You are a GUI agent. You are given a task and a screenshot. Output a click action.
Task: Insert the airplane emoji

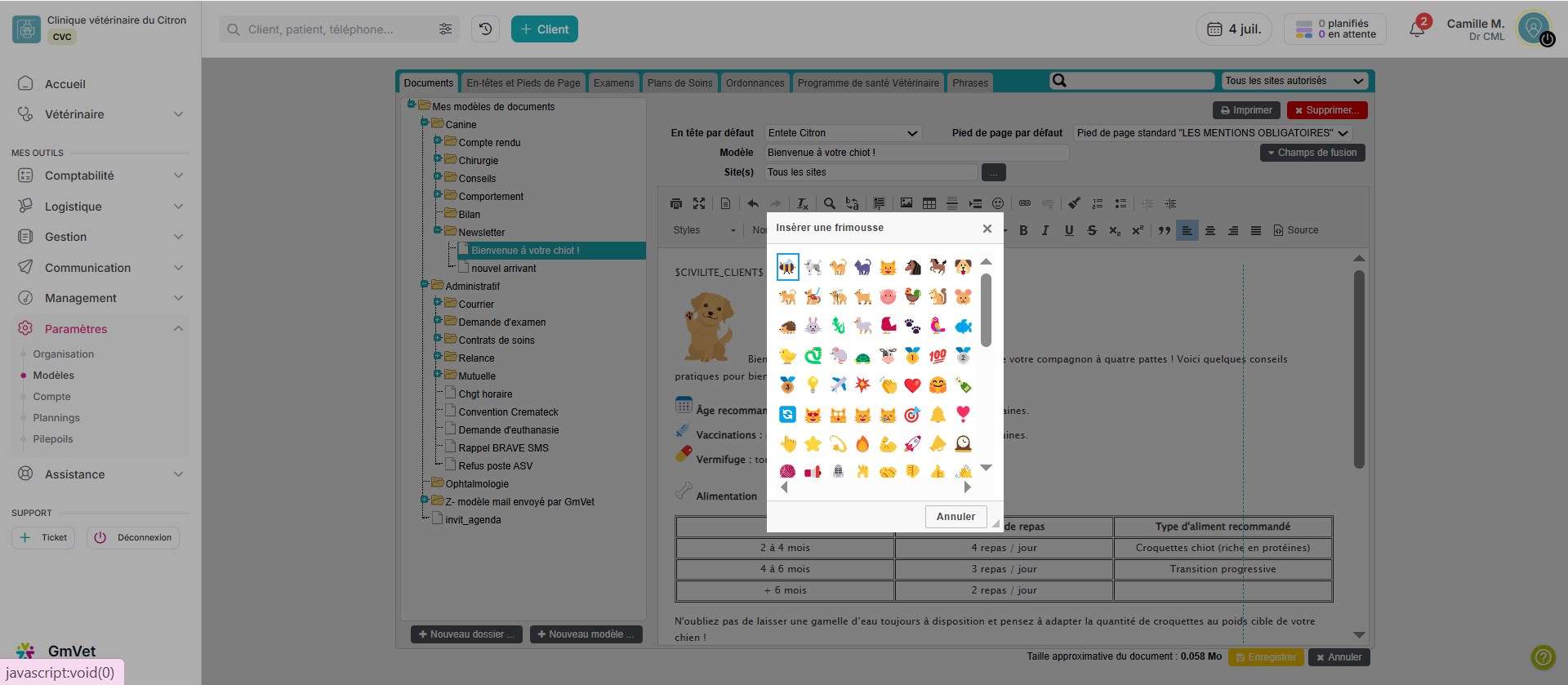pyautogui.click(x=838, y=385)
